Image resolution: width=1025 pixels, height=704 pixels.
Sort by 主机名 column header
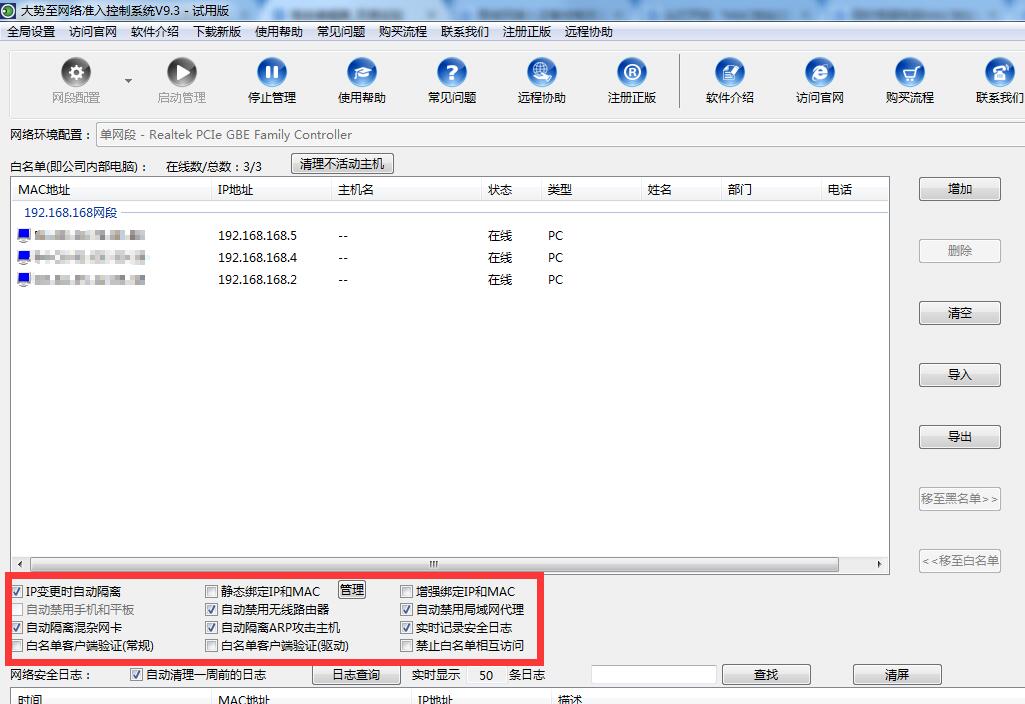tap(407, 190)
